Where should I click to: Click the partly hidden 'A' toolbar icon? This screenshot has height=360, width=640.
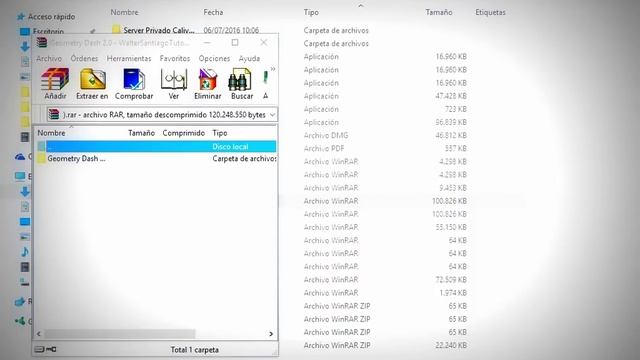(266, 78)
